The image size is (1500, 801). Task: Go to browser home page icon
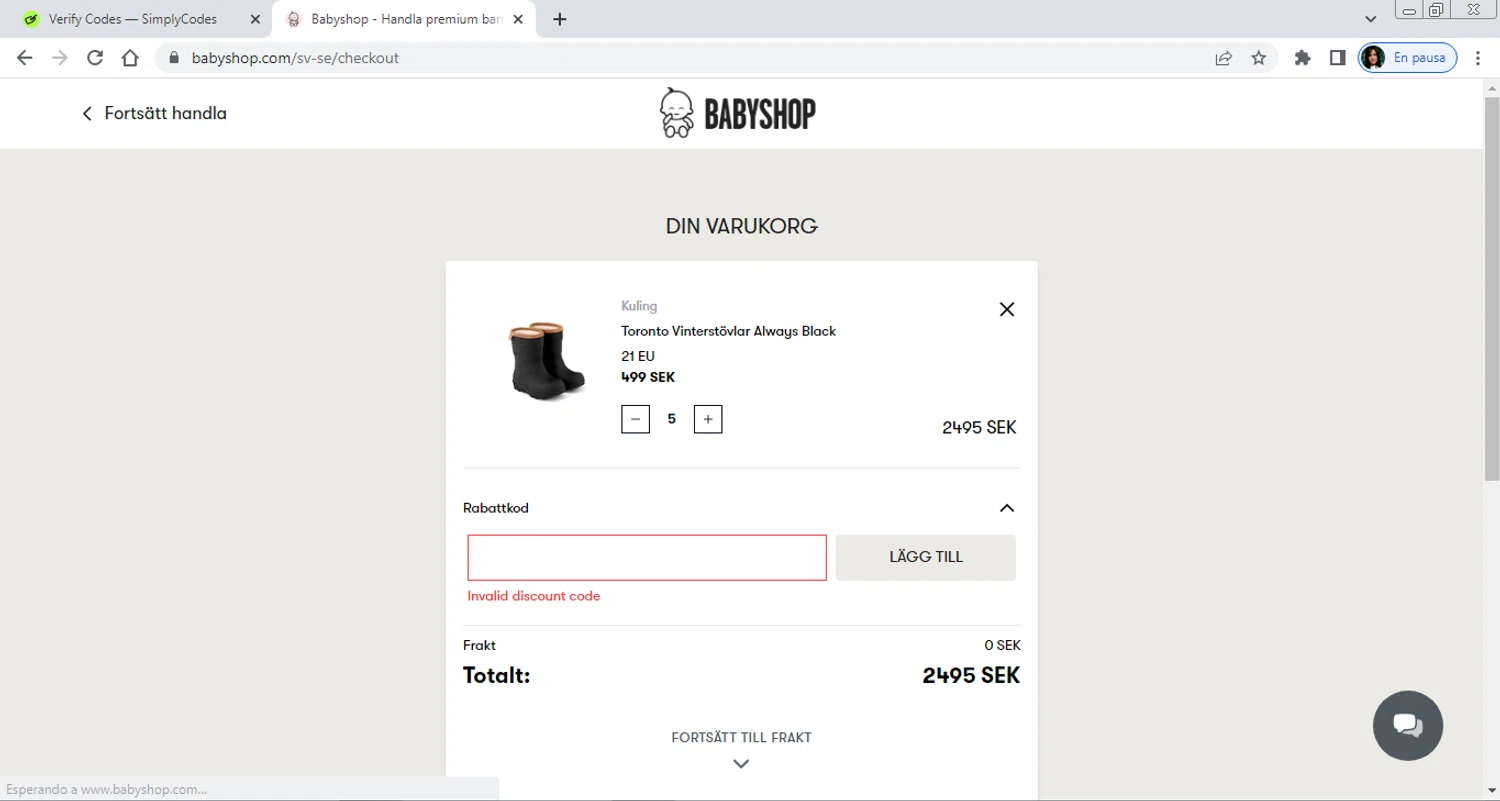click(x=130, y=58)
